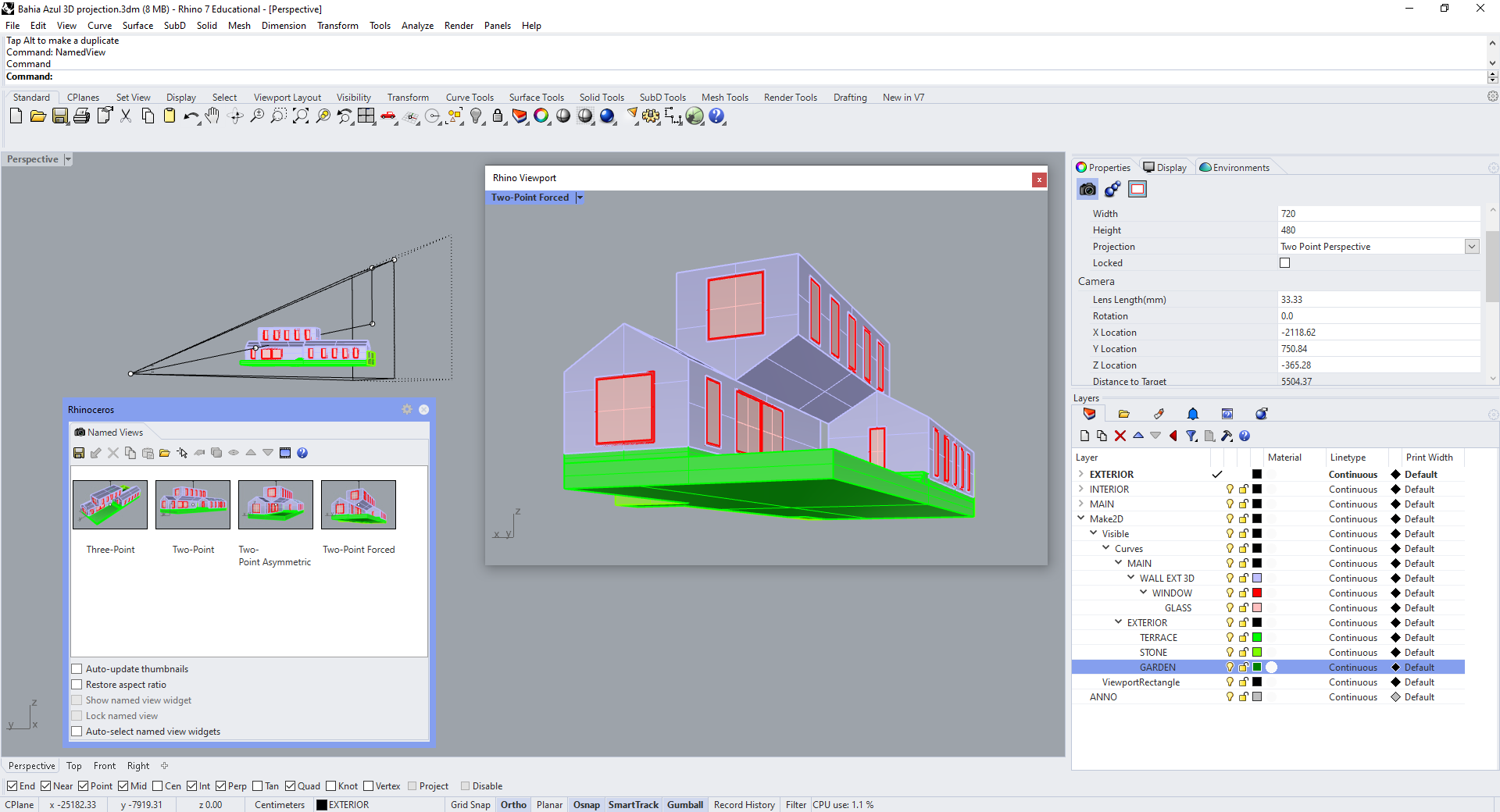Click the red car Named Views icon

coord(388,116)
